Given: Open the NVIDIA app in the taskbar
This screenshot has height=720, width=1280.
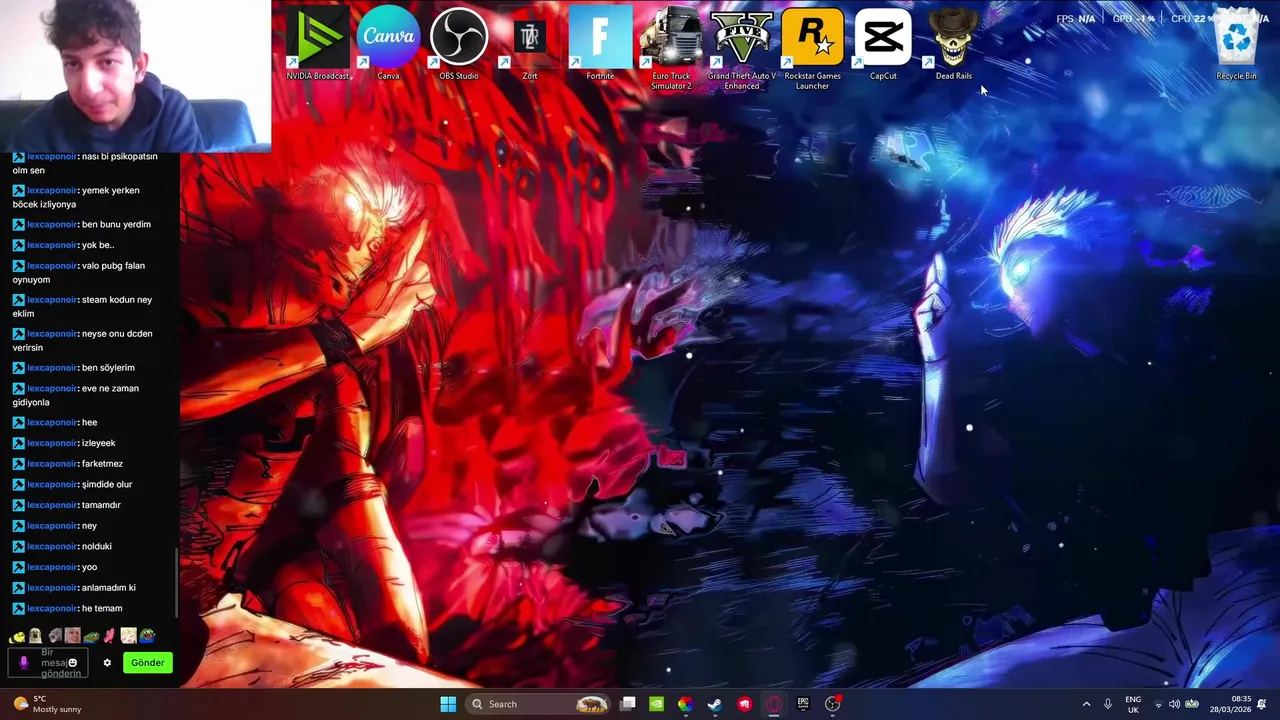Looking at the screenshot, I should coord(656,704).
